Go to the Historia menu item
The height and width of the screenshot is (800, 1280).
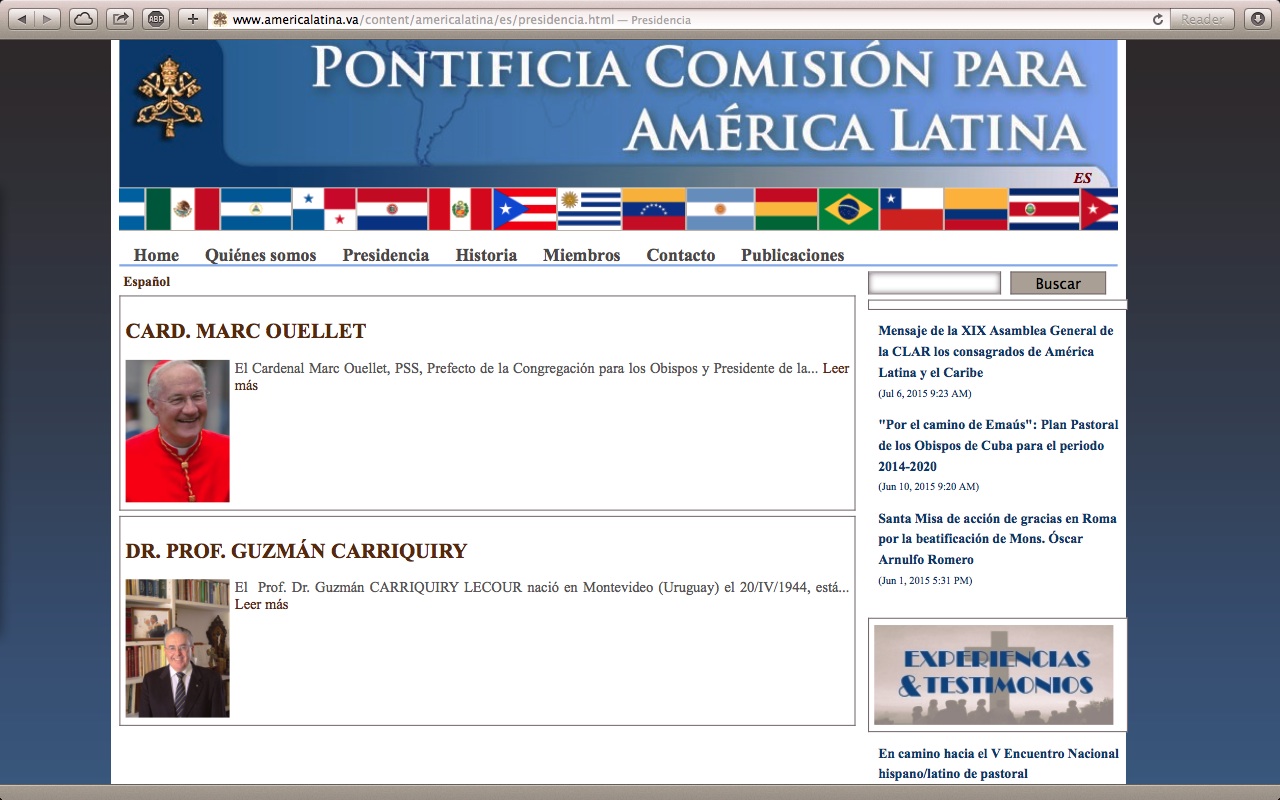tap(486, 255)
